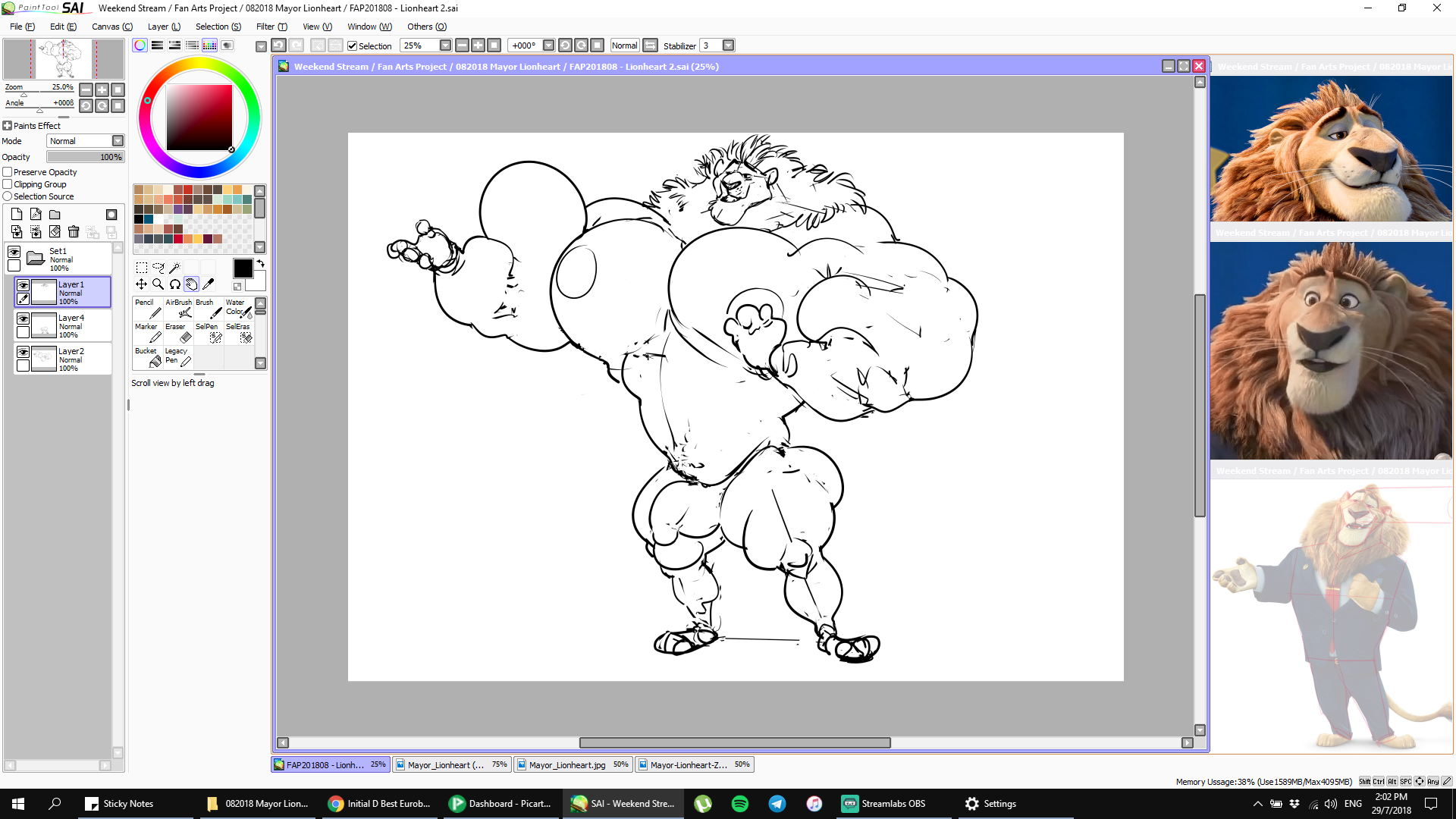The height and width of the screenshot is (819, 1456).
Task: Select the Magic Wand tool
Action: (174, 268)
